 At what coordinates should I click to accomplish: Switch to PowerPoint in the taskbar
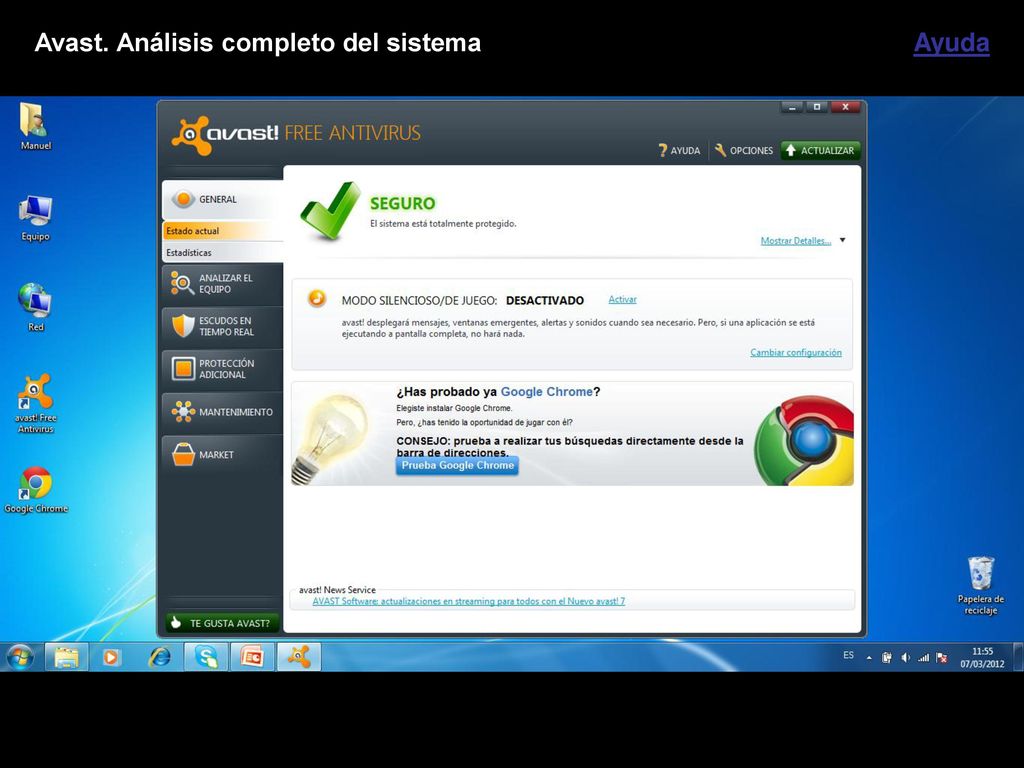click(252, 656)
